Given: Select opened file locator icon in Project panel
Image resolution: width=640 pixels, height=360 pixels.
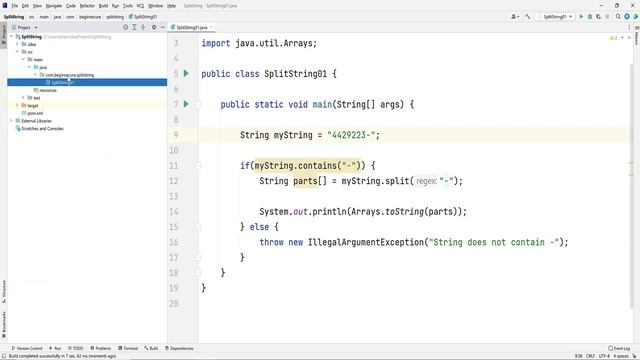Looking at the screenshot, I should pyautogui.click(x=125, y=27).
